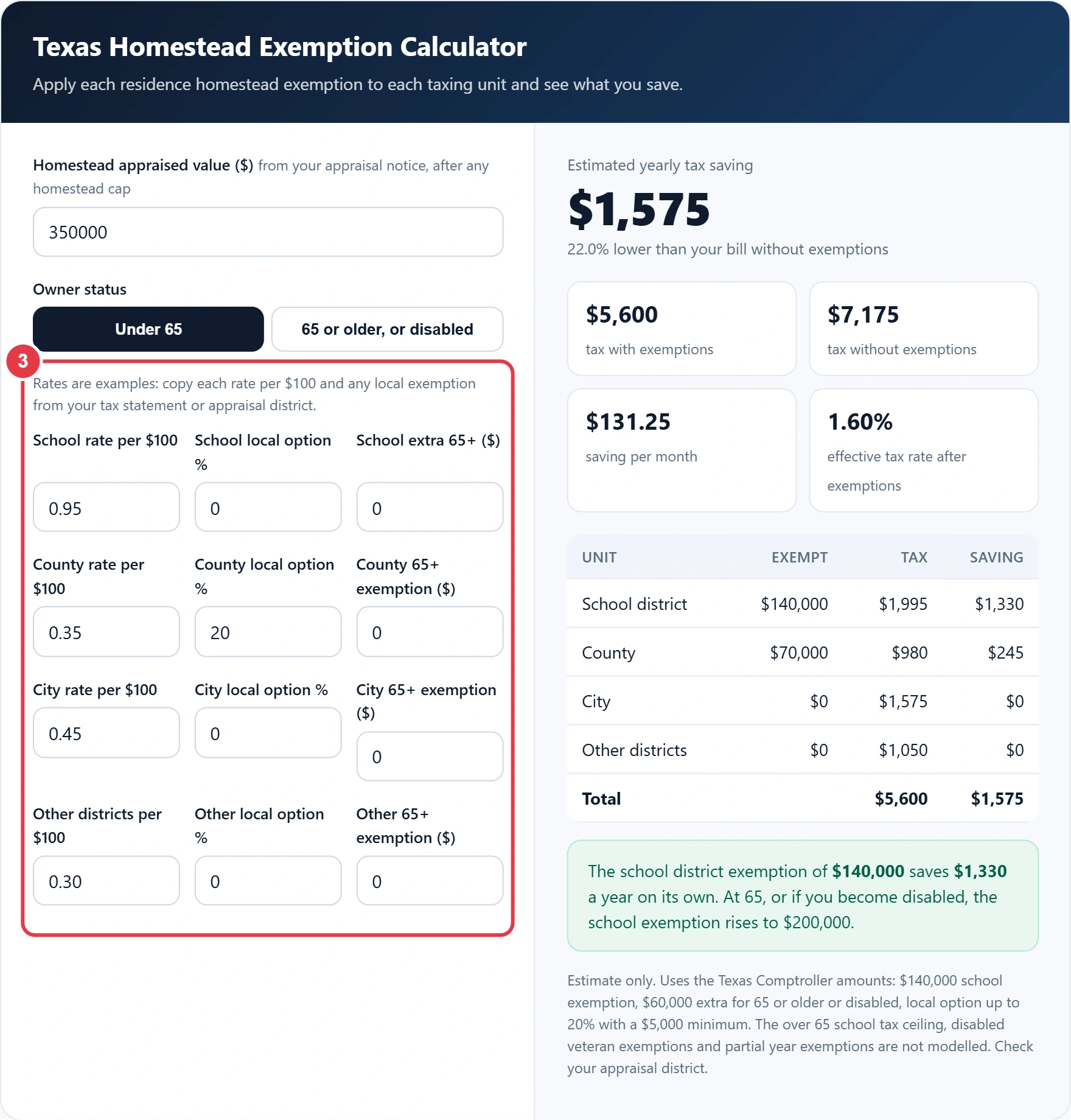1071x1120 pixels.
Task: Edit the School local option % field
Action: point(268,508)
